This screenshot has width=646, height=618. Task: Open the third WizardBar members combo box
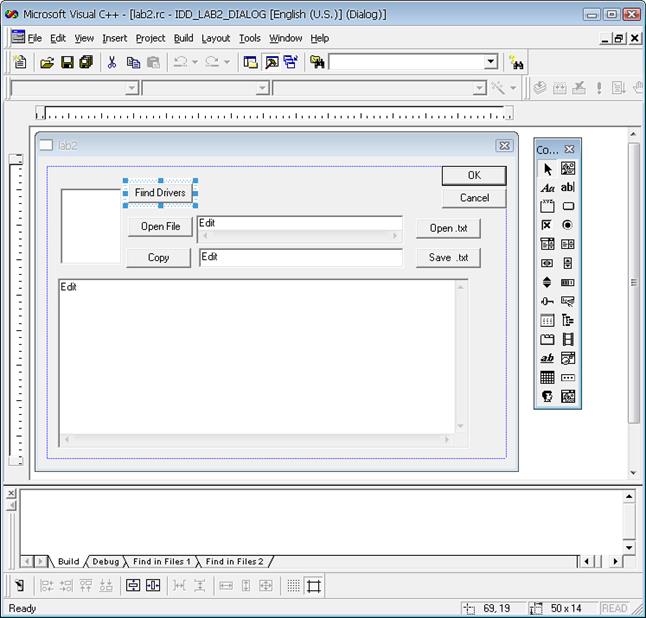coord(379,88)
